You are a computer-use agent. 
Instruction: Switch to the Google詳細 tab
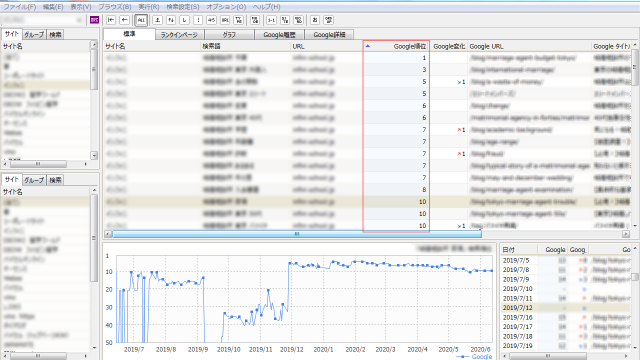click(329, 35)
